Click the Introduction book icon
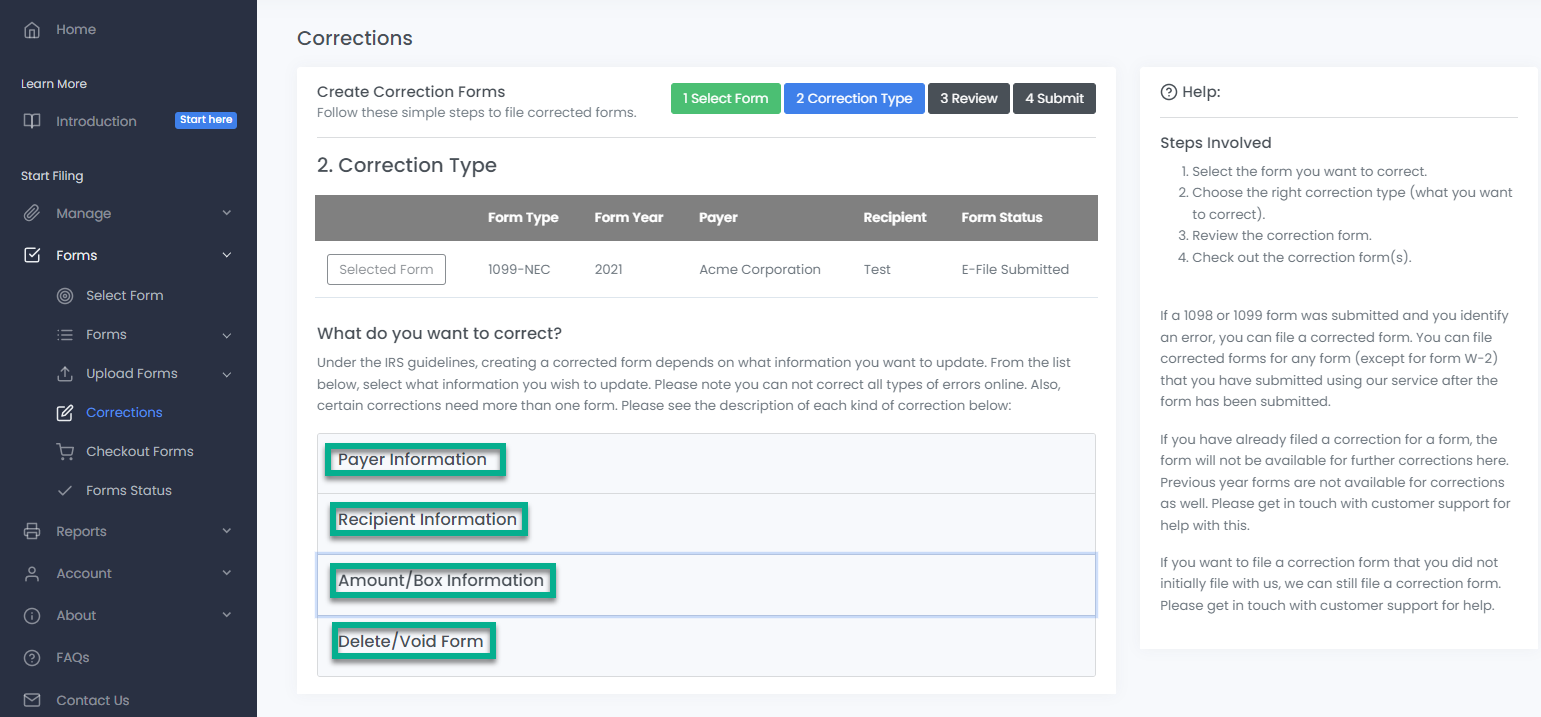The height and width of the screenshot is (717, 1541). 32,121
